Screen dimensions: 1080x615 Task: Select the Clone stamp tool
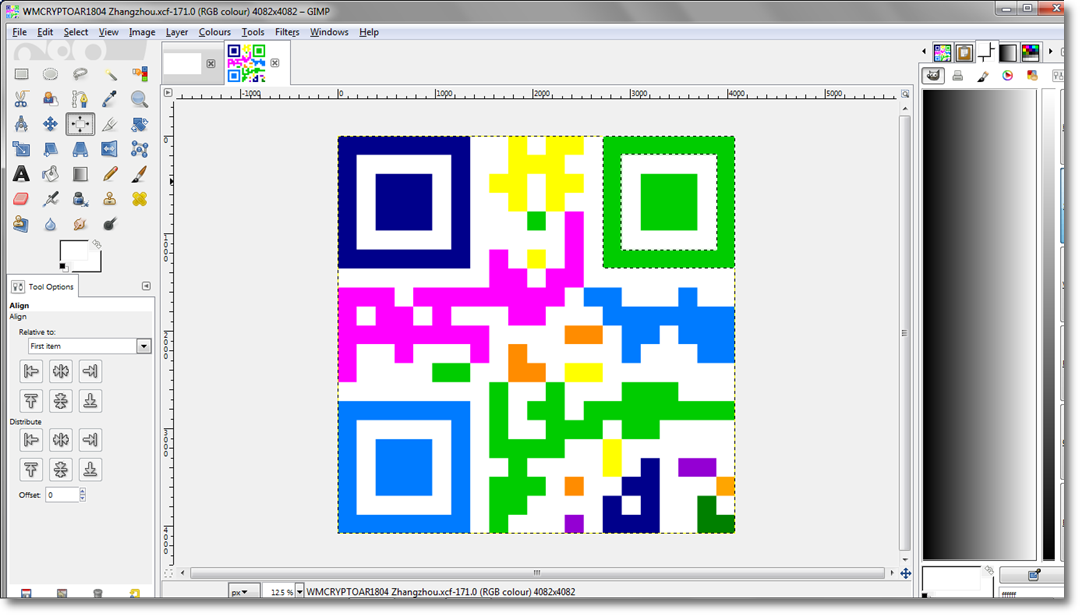(110, 199)
